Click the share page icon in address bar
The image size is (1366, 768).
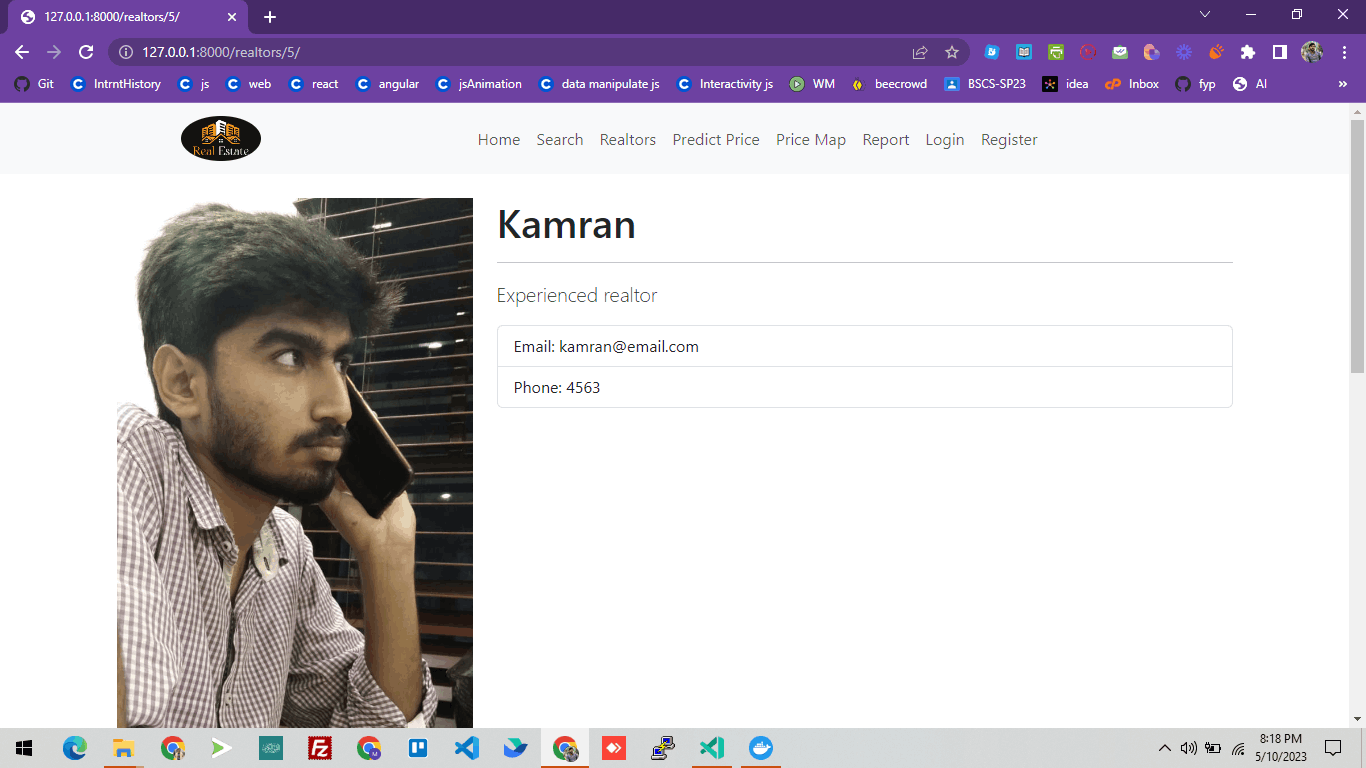click(x=920, y=52)
